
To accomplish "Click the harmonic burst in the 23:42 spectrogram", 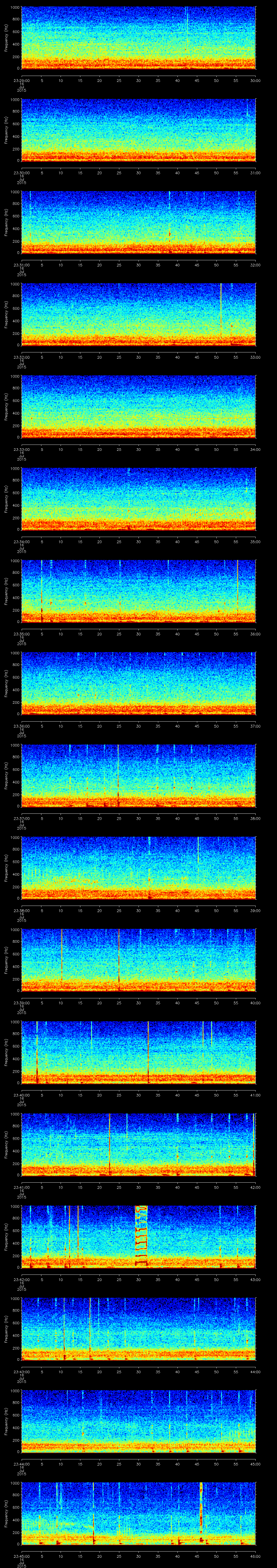I will tap(141, 1236).
